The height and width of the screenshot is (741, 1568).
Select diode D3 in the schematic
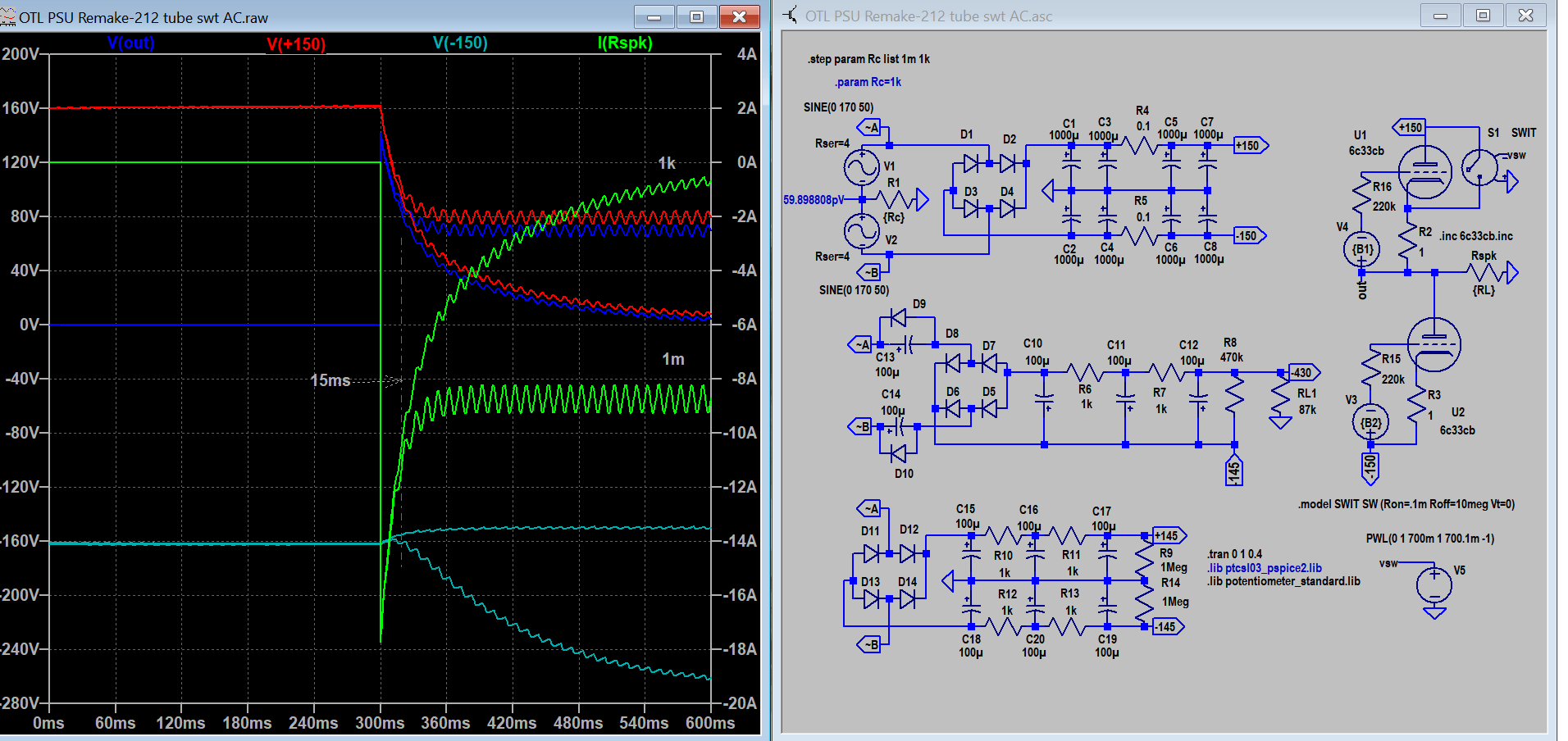[971, 209]
